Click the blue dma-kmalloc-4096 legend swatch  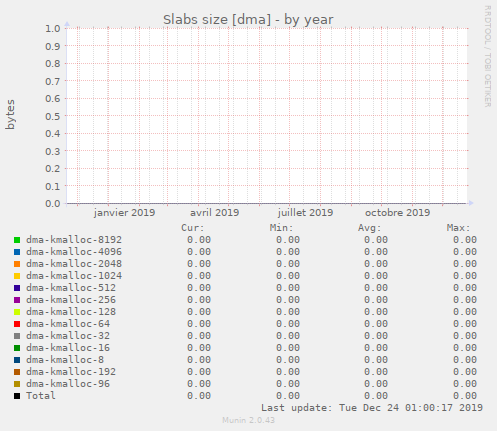tap(17, 252)
